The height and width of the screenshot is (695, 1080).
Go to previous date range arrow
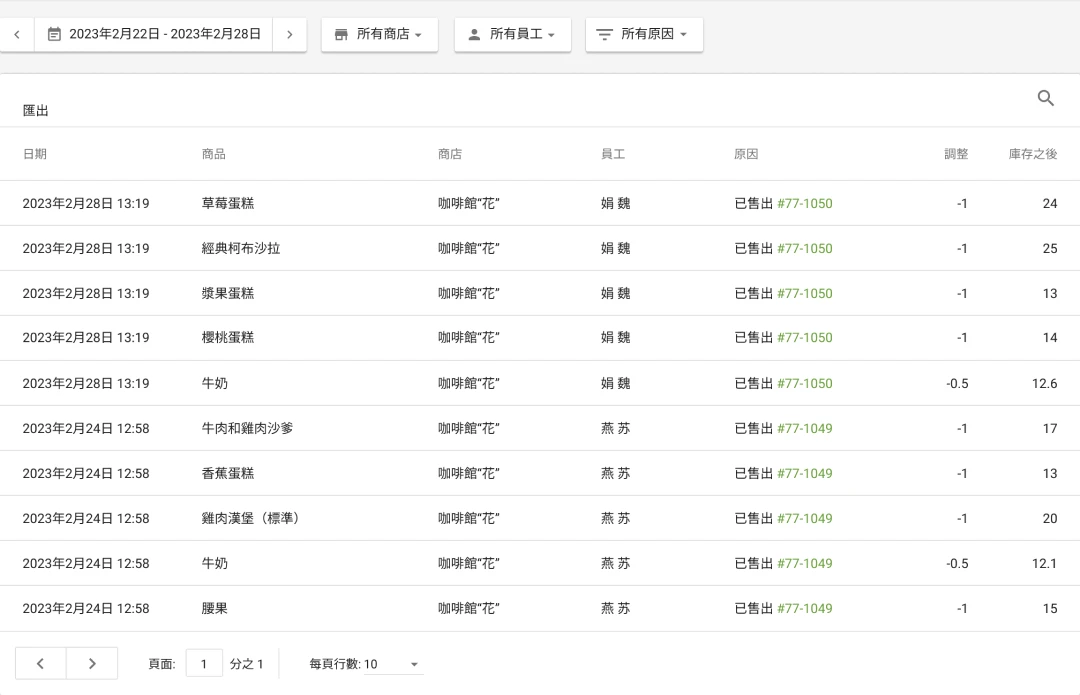point(17,34)
